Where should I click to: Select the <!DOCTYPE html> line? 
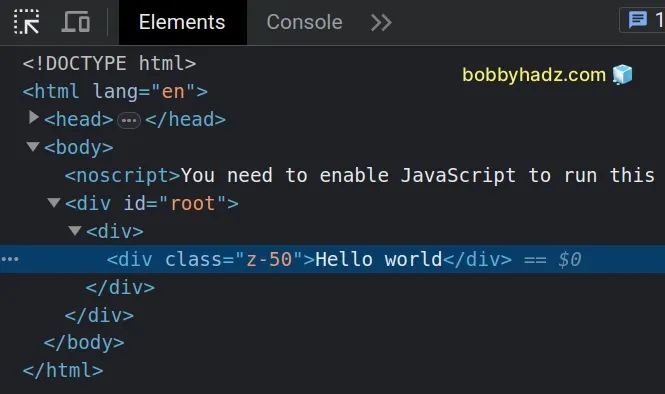[109, 64]
